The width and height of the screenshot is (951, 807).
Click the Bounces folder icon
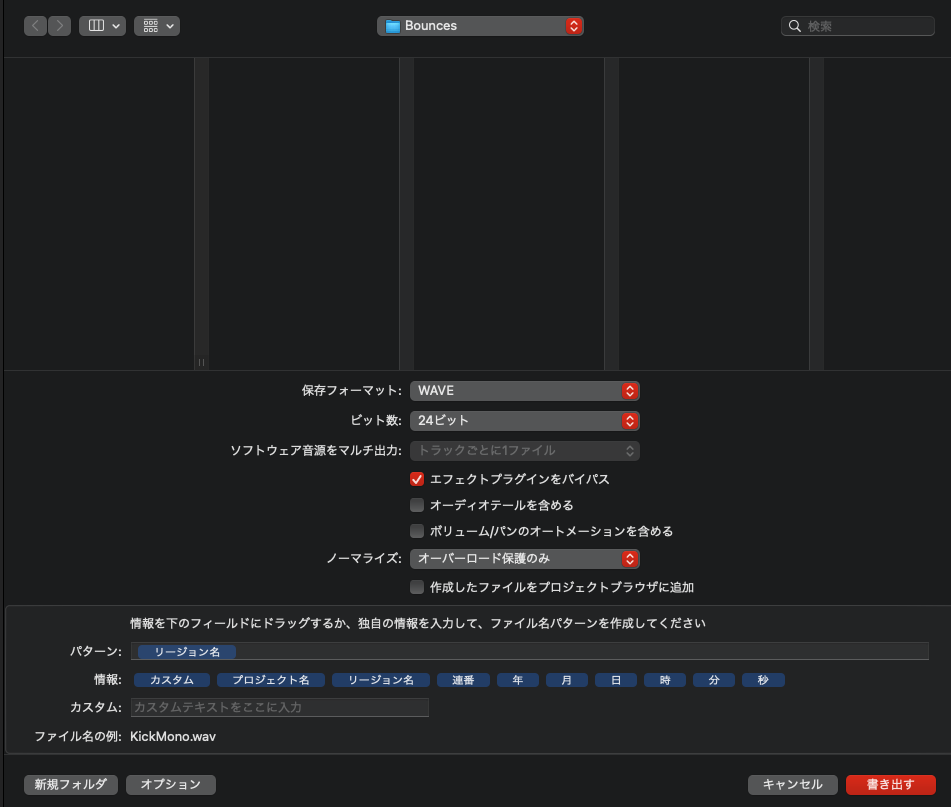click(392, 26)
